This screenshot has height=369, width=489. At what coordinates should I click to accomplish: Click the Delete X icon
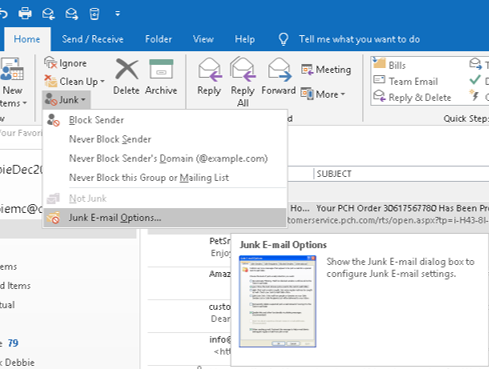(126, 70)
